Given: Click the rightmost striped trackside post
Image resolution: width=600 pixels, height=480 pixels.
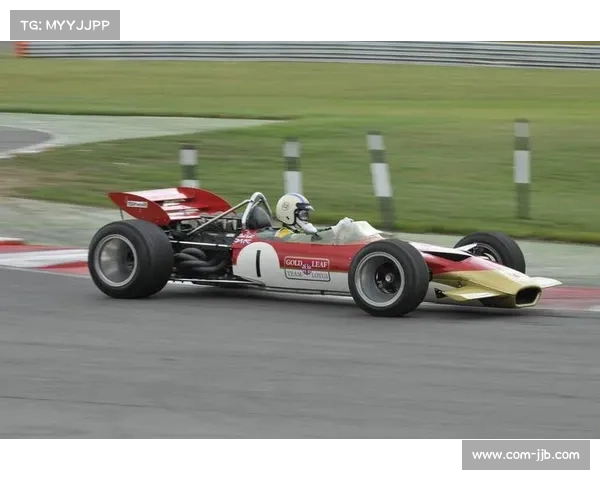Looking at the screenshot, I should (x=521, y=168).
